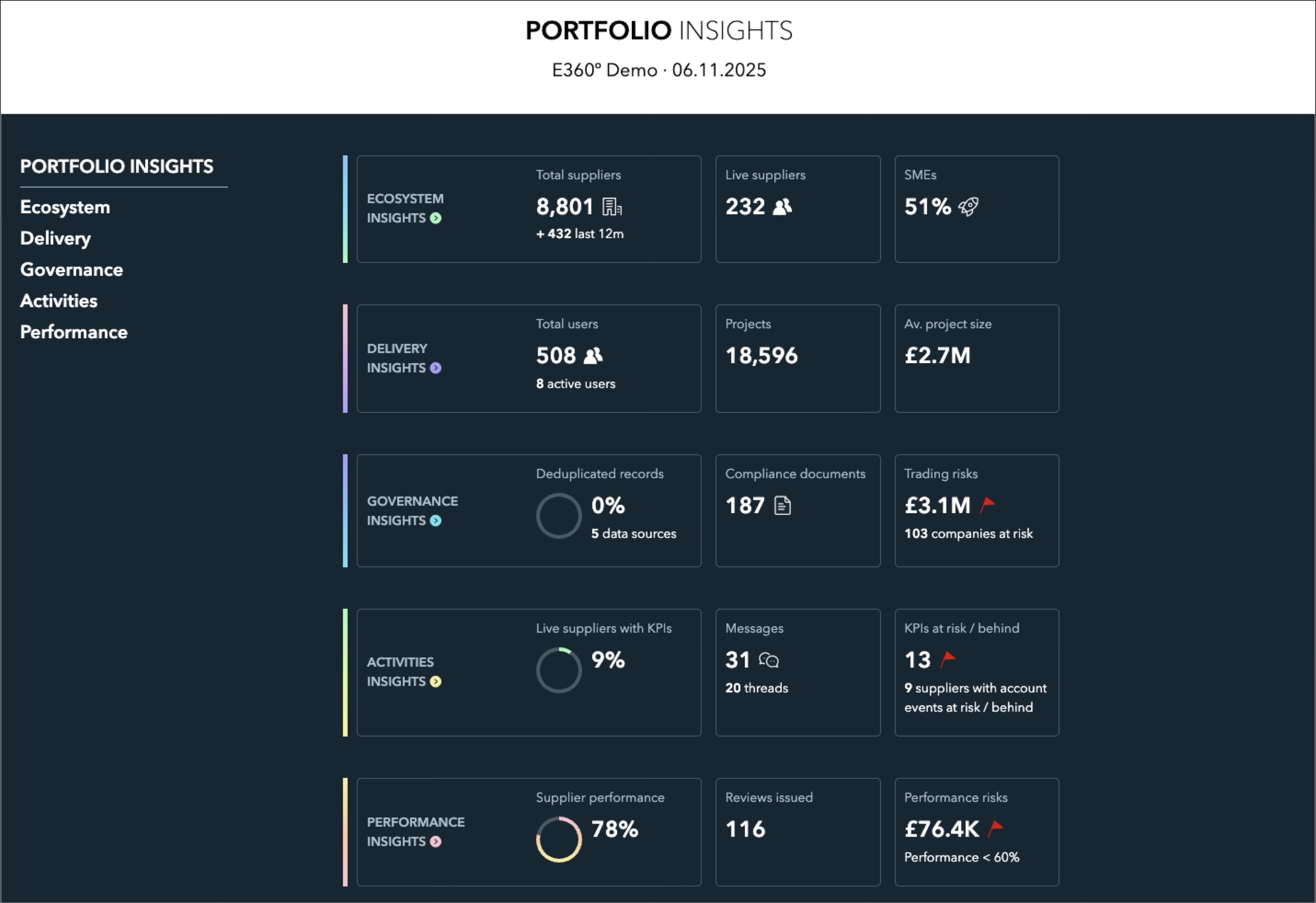Viewport: 1316px width, 903px height.
Task: Open the Reviews issued 116 card
Action: pos(798,832)
